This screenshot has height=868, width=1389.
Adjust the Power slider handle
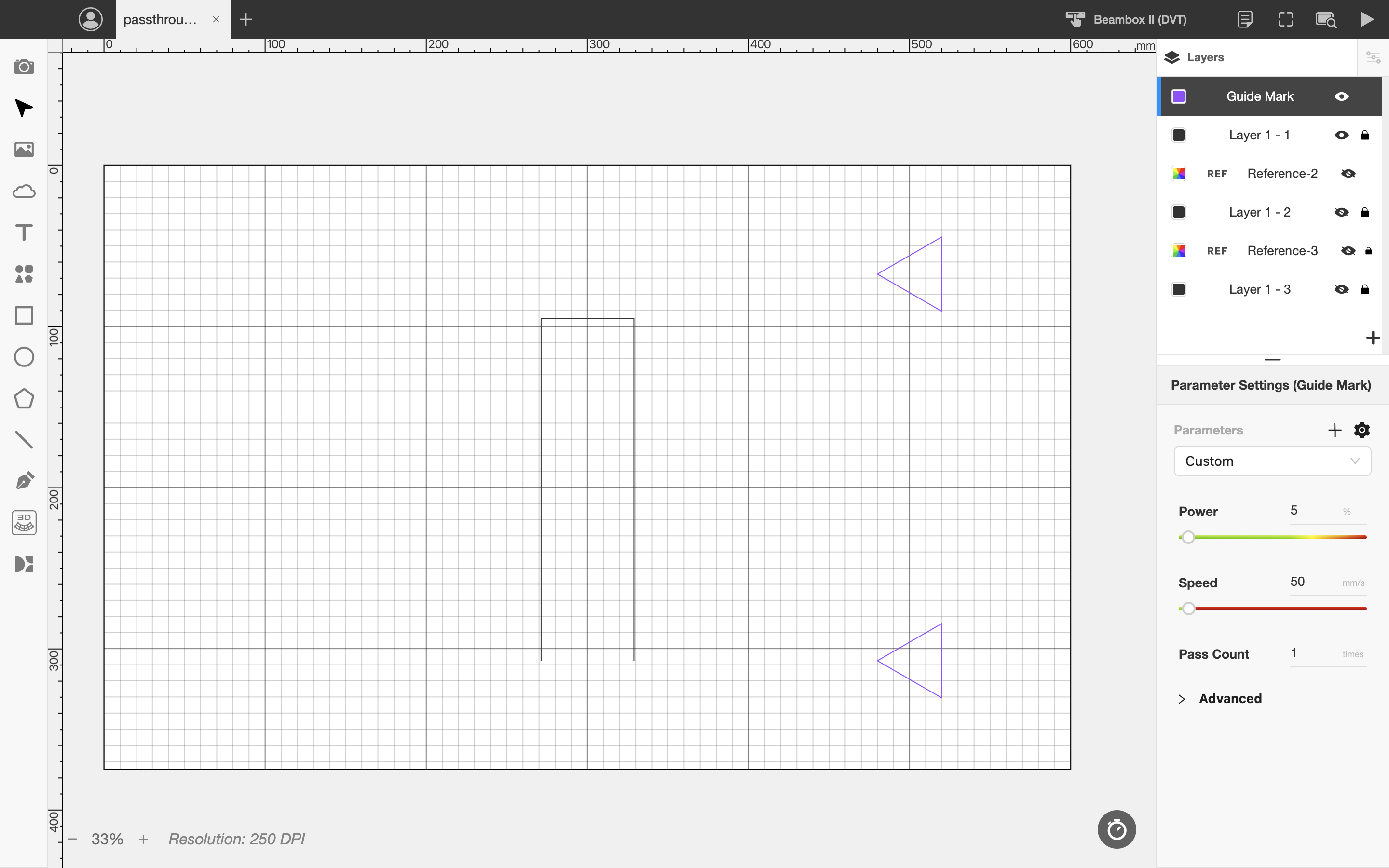coord(1188,537)
